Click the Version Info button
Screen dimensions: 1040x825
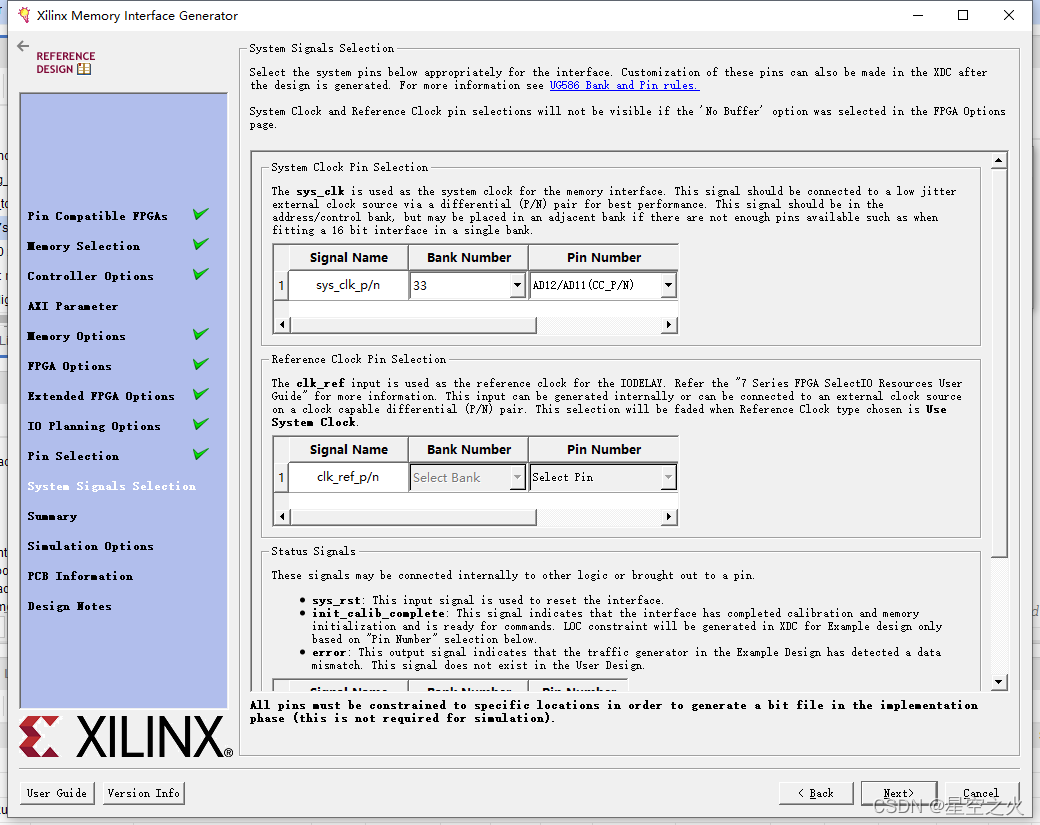coord(143,793)
